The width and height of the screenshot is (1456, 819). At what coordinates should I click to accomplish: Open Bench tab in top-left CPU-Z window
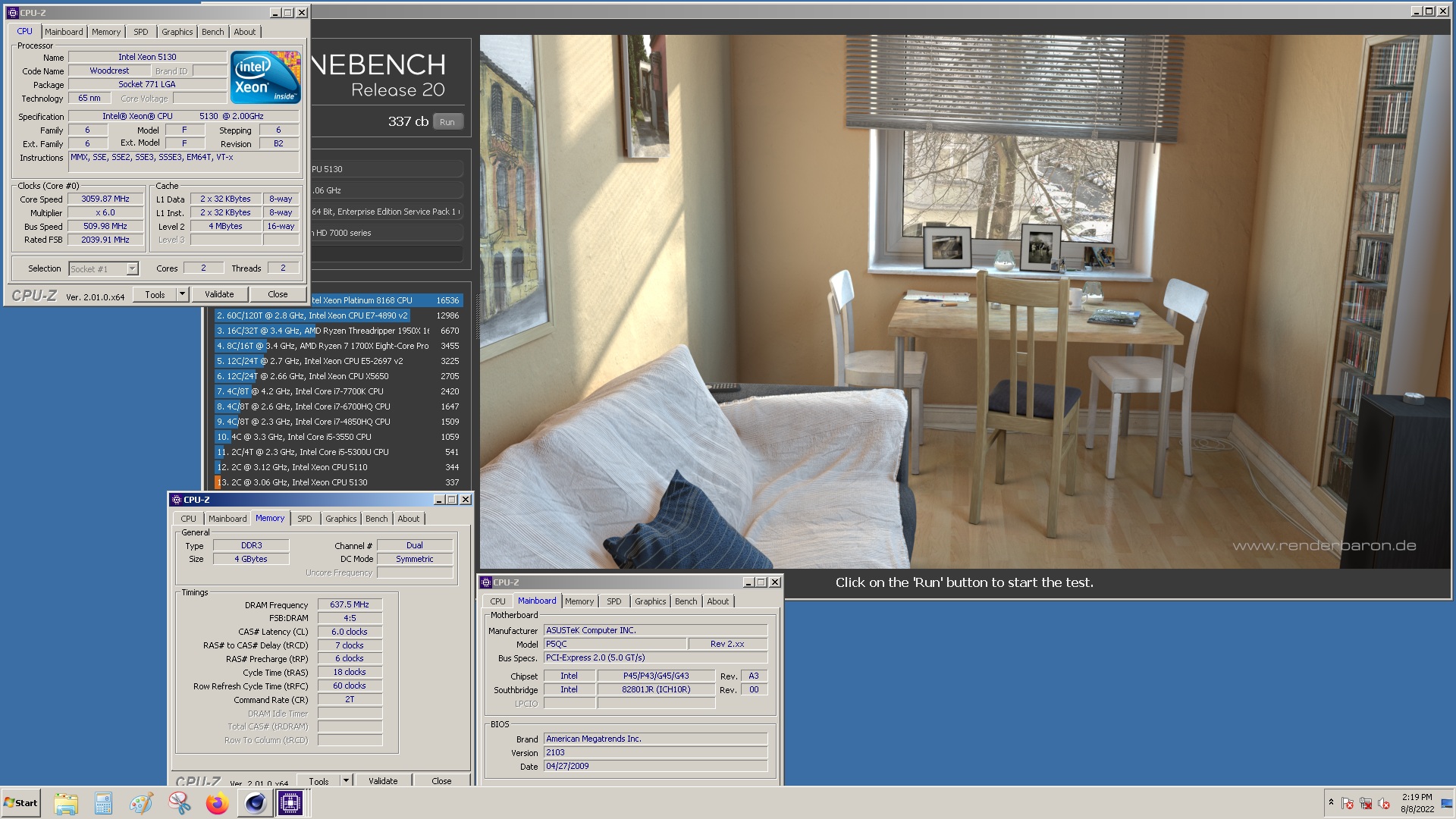pos(213,32)
